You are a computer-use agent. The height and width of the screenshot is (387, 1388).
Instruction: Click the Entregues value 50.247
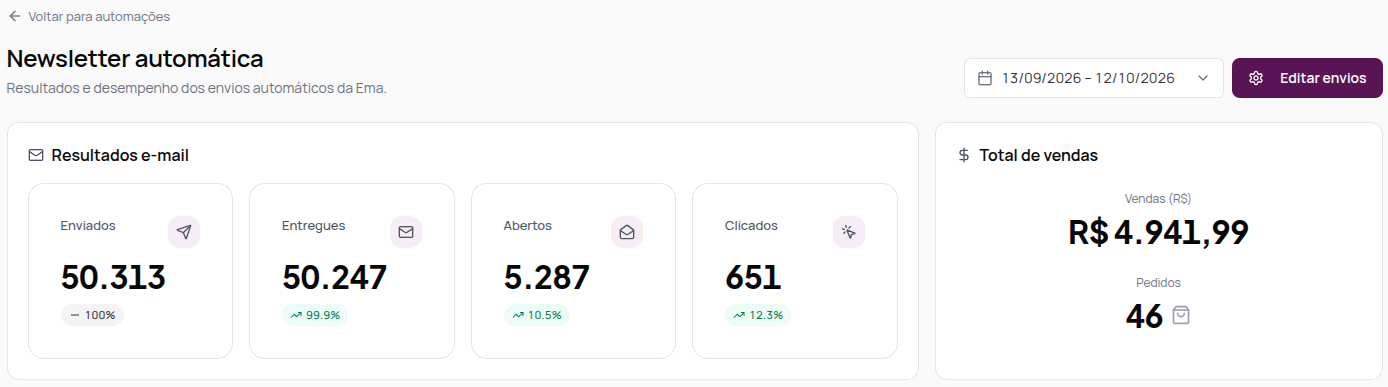[334, 278]
